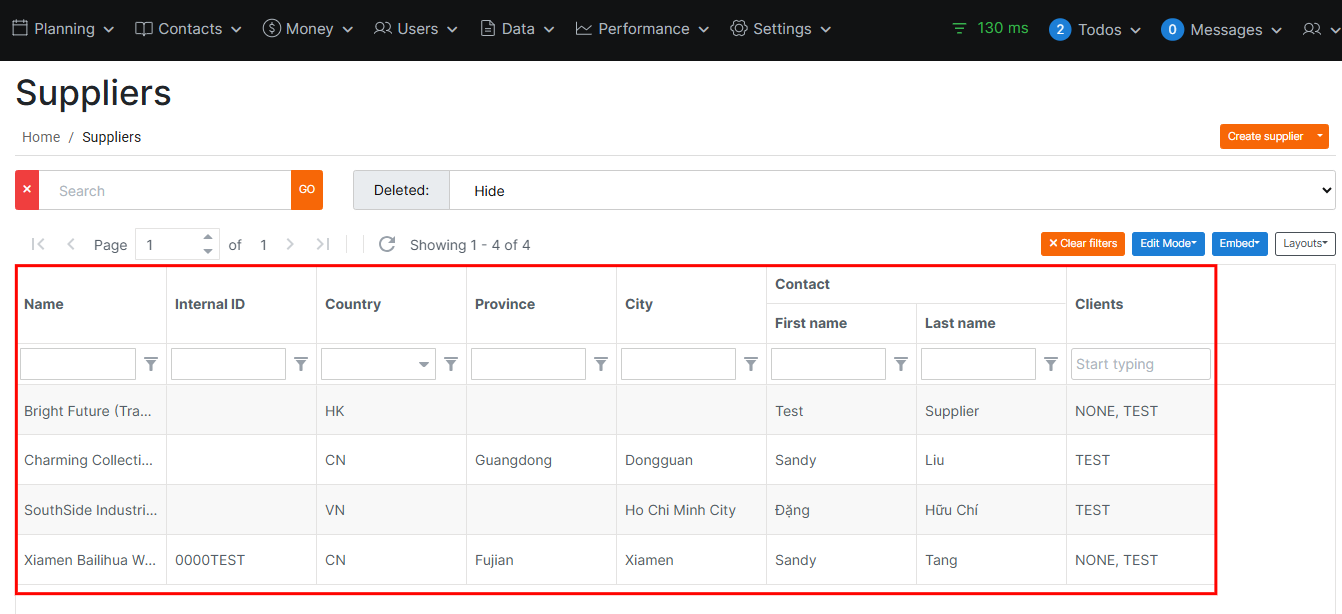
Task: Open the Todos dropdown
Action: 1095,30
